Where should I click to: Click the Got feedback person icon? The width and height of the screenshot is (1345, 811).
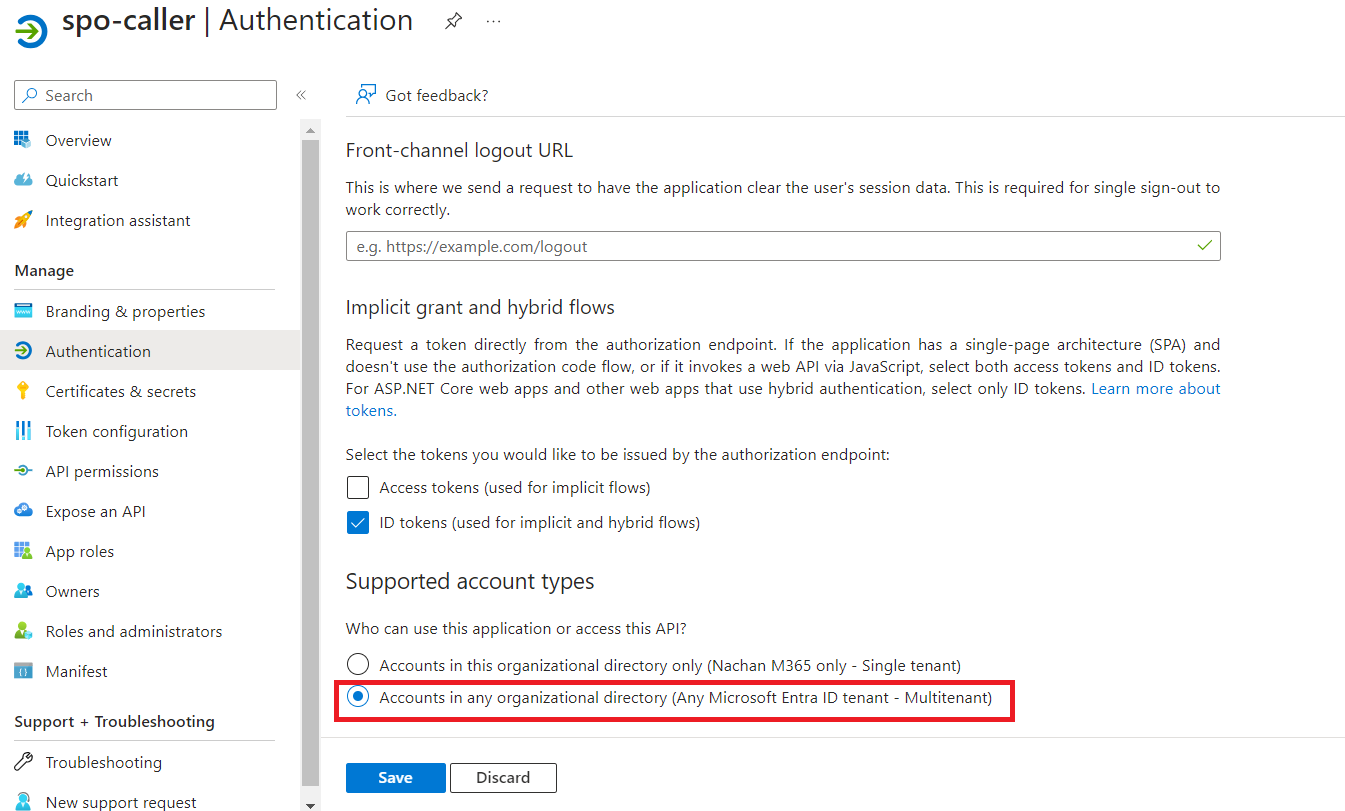point(365,95)
